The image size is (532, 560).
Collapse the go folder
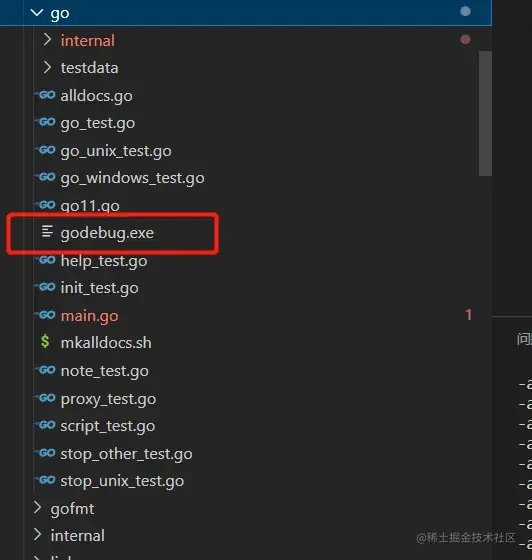37,13
